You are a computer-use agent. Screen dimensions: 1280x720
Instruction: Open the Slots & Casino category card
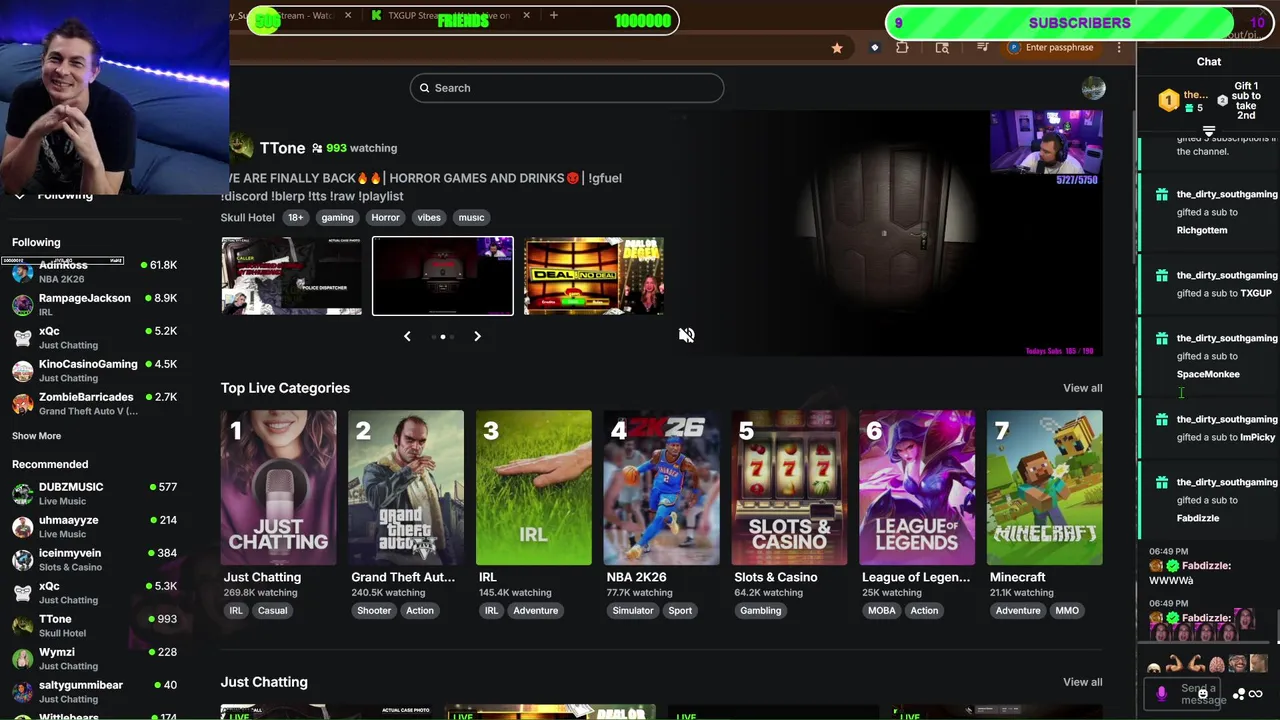pyautogui.click(x=789, y=488)
